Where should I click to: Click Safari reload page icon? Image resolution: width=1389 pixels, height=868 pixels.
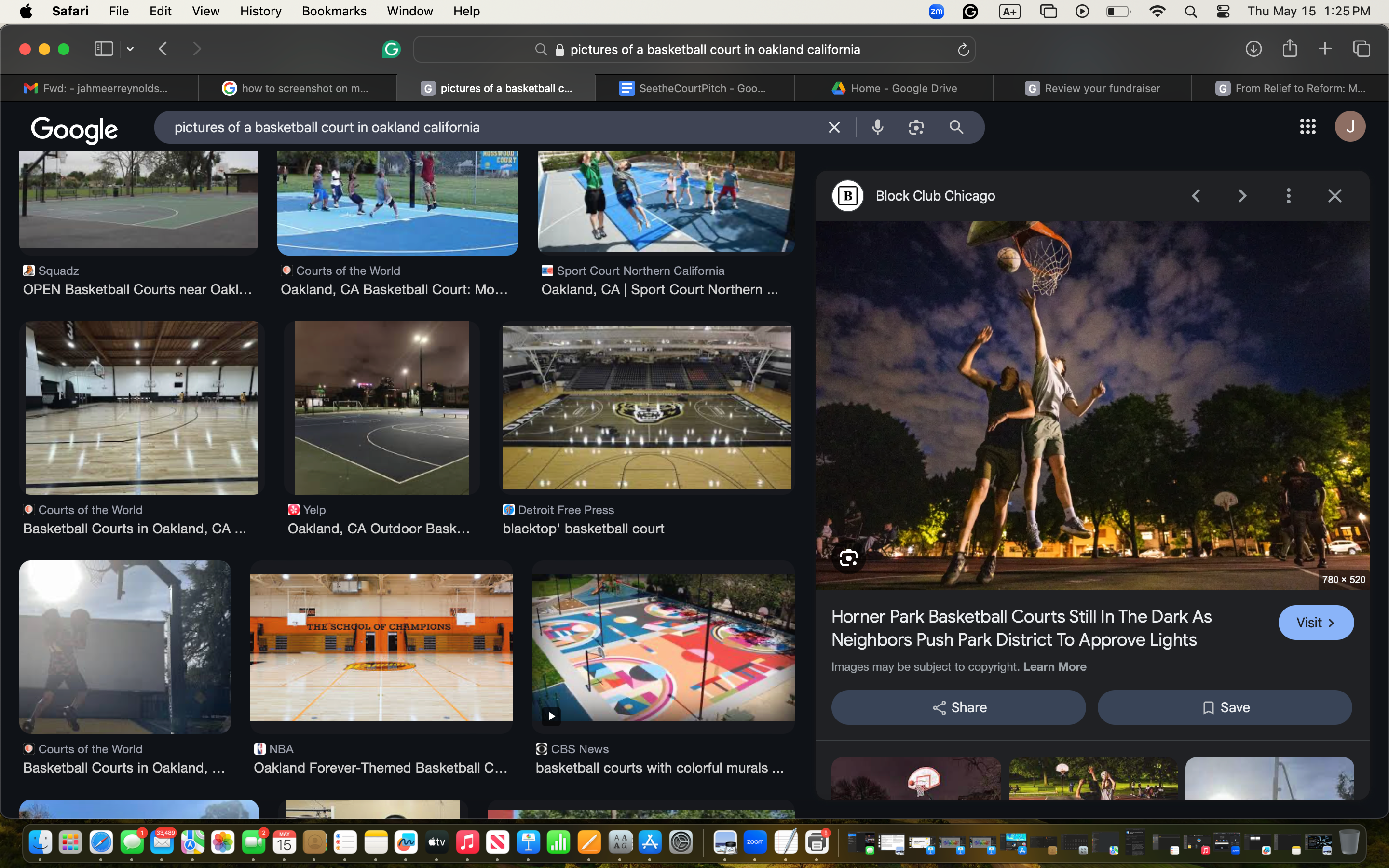(x=963, y=50)
